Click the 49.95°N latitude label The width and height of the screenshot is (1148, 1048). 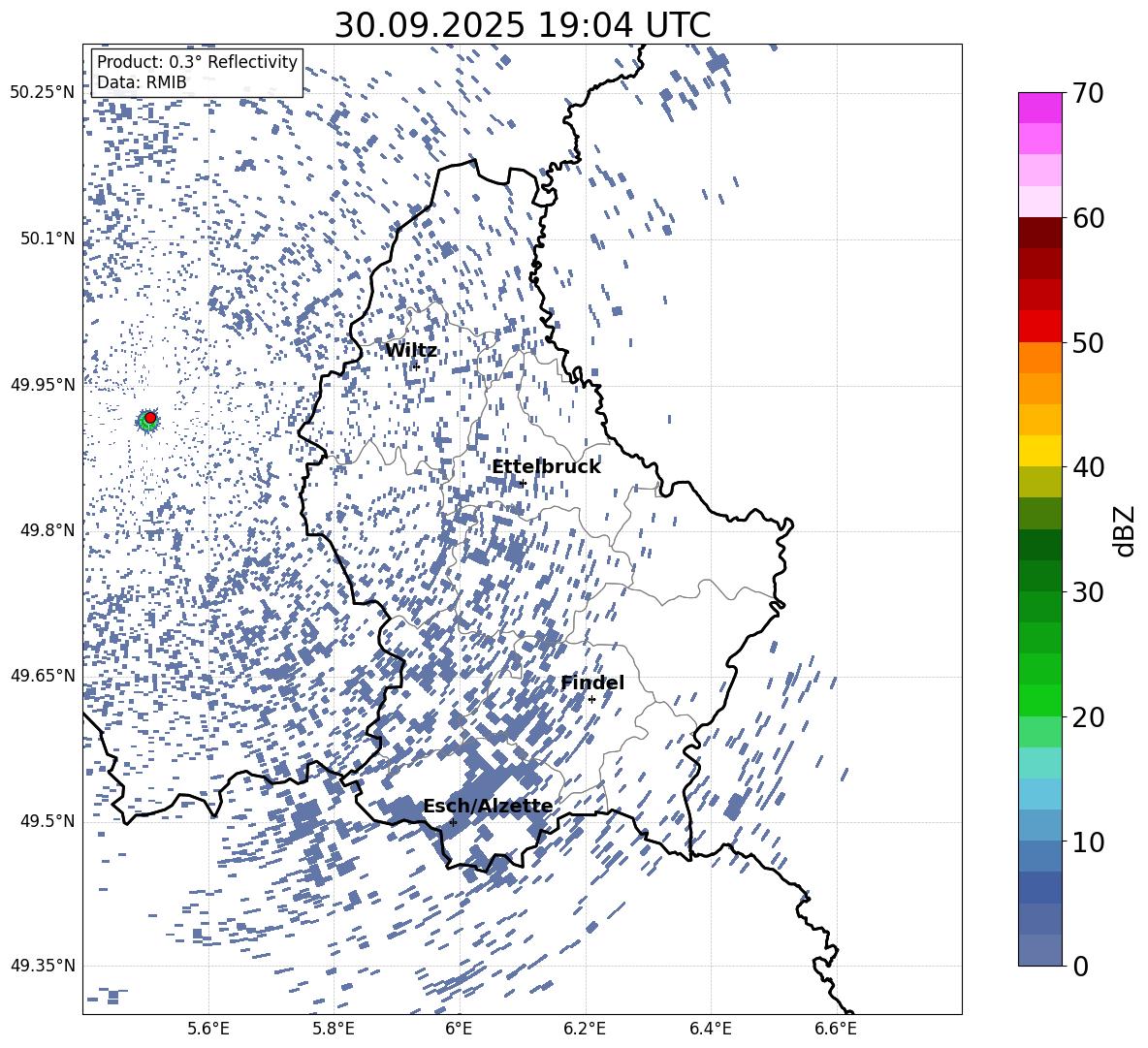click(x=43, y=384)
